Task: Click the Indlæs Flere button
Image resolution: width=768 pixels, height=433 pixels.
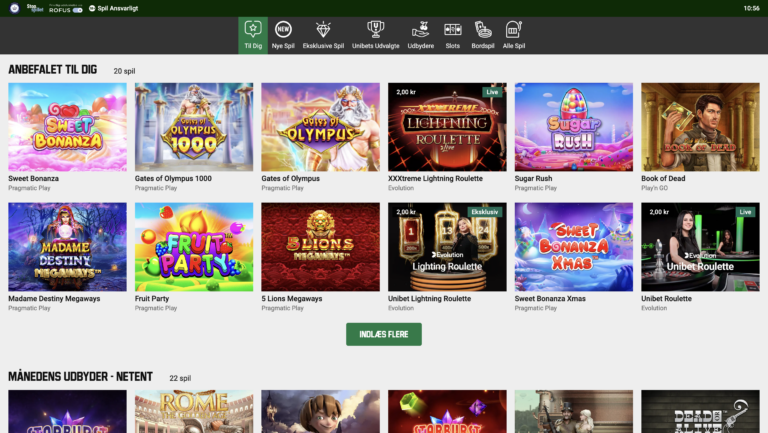Action: (x=384, y=334)
